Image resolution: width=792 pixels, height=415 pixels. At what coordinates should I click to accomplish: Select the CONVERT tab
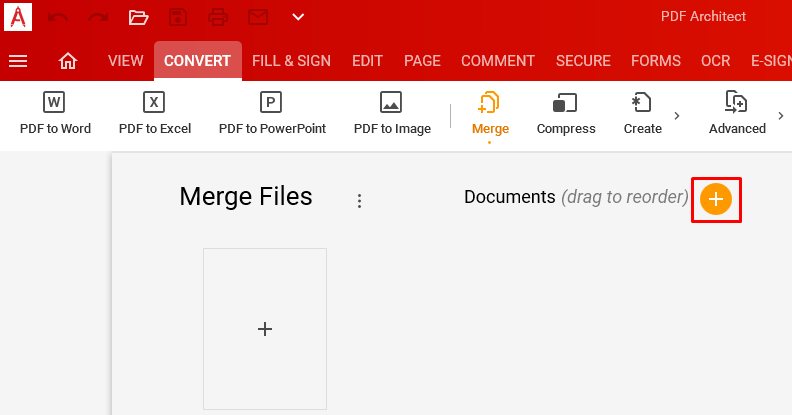(x=197, y=61)
